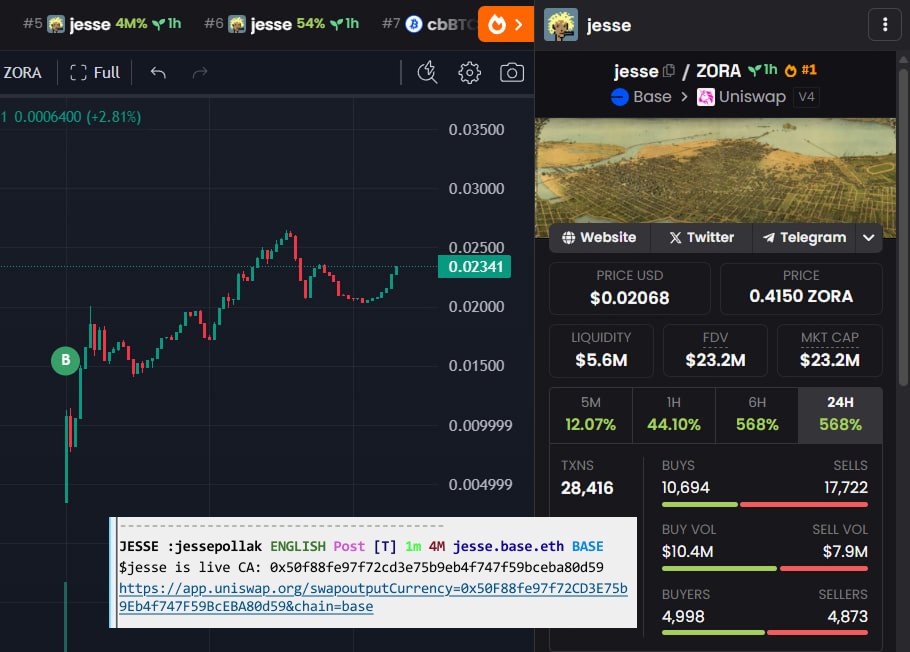Select the 5M price change tab
Screen dimensions: 910x652
tap(590, 415)
